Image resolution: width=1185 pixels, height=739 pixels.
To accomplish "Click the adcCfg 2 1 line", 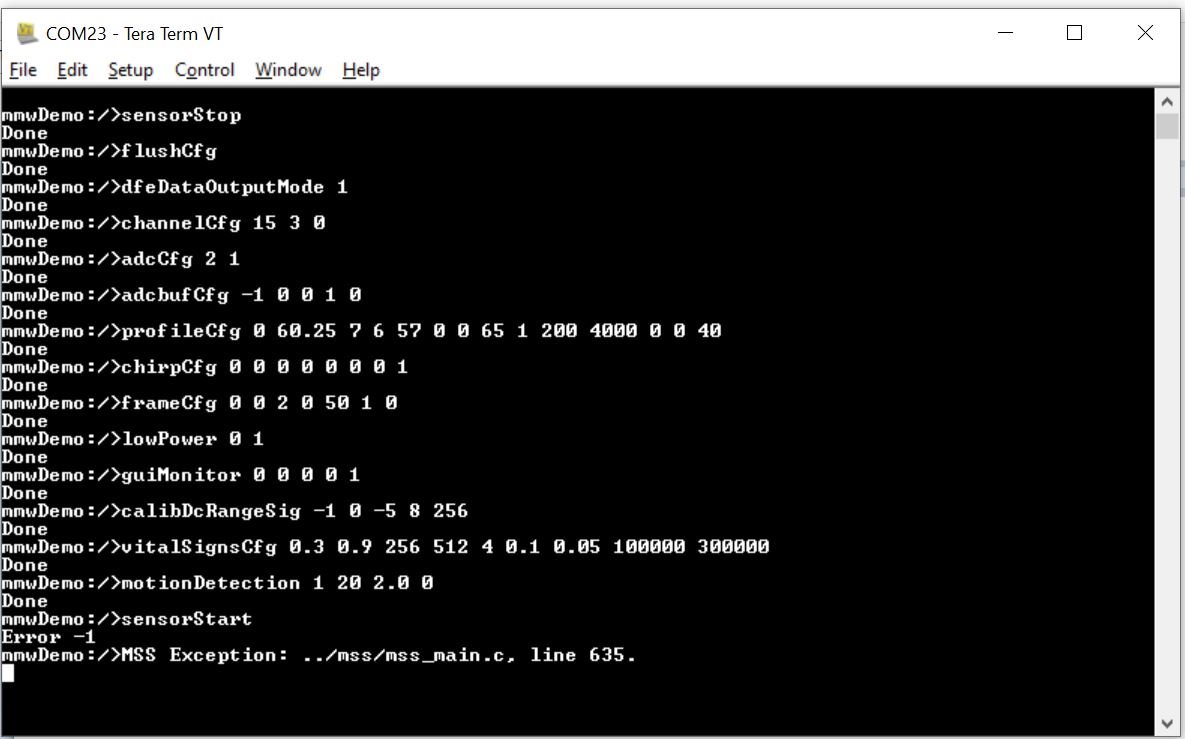I will click(x=121, y=259).
